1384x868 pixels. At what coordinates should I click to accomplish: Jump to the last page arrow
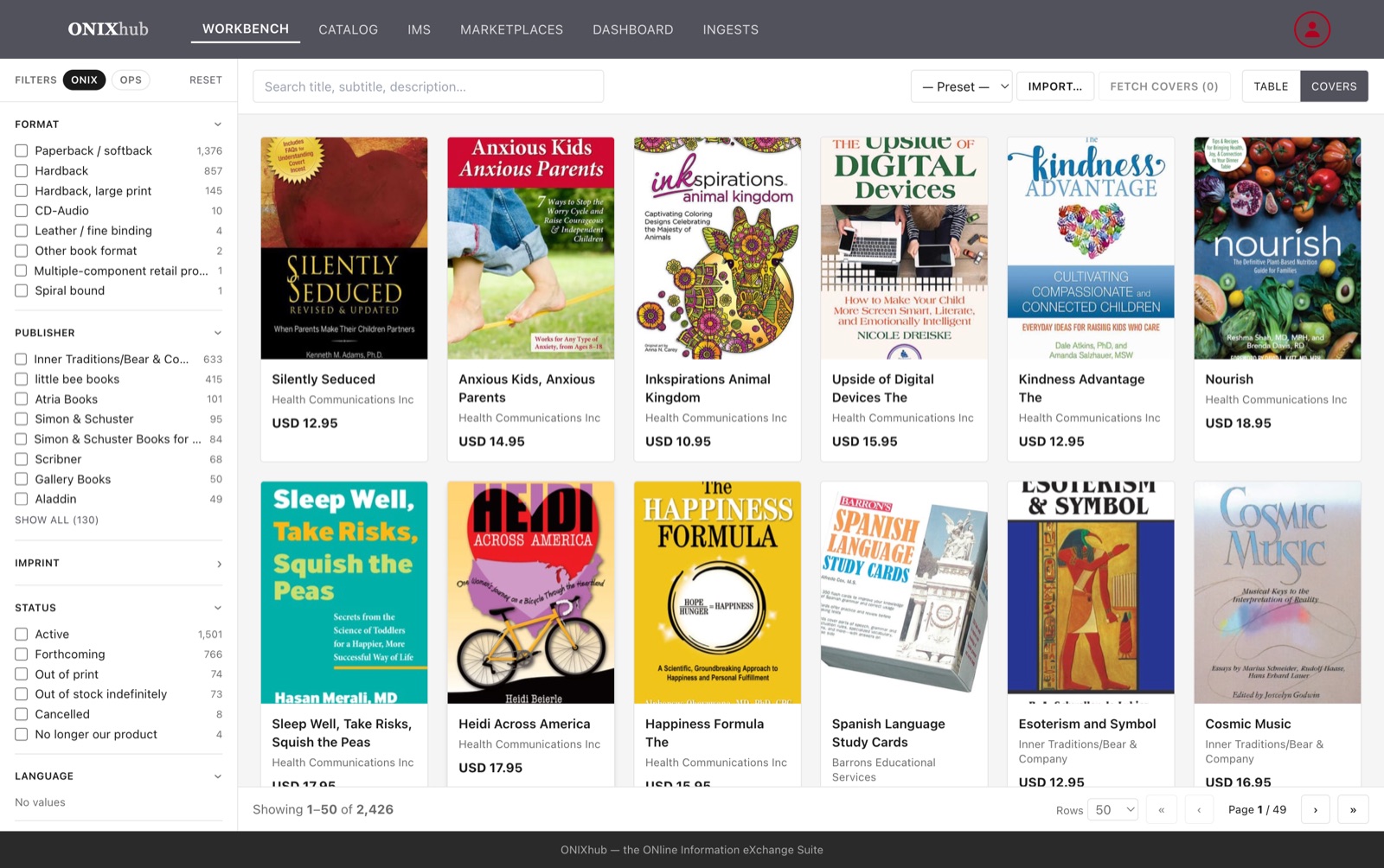[x=1353, y=810]
